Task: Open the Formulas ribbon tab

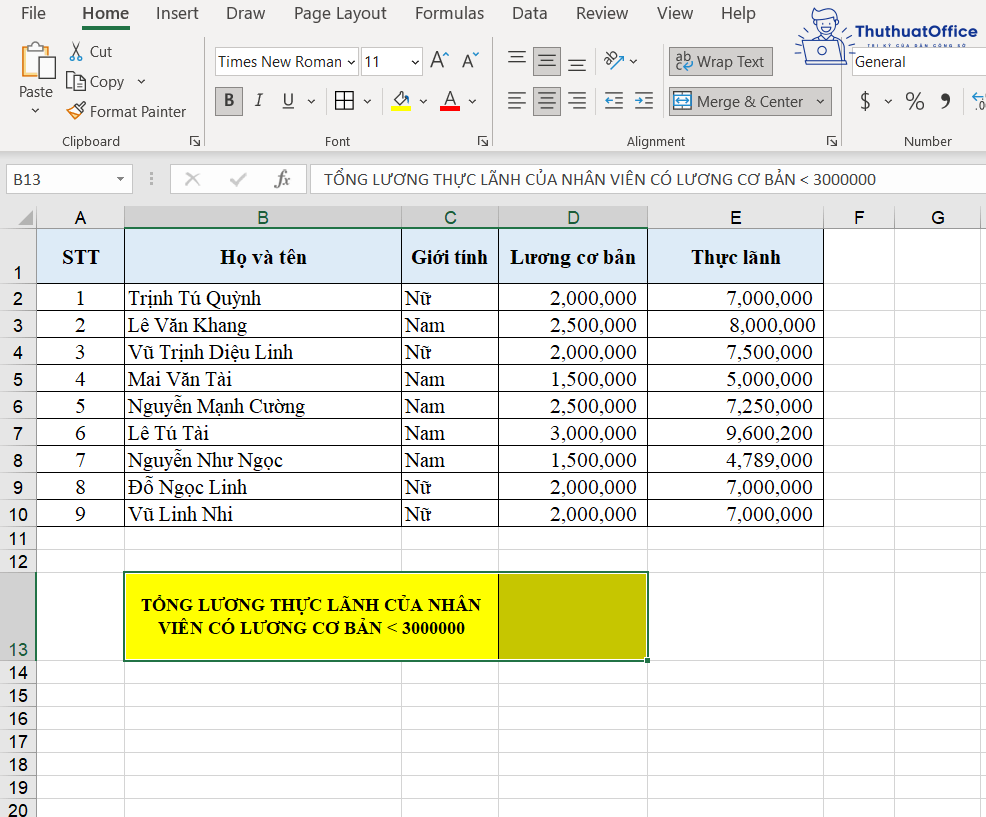Action: pyautogui.click(x=449, y=14)
